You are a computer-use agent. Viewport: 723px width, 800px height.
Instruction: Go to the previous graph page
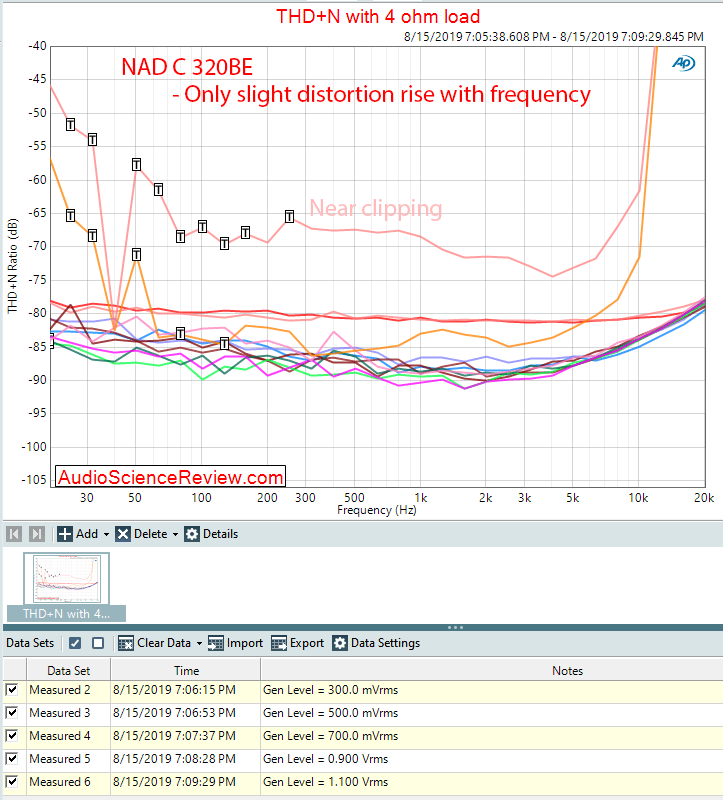[14, 534]
